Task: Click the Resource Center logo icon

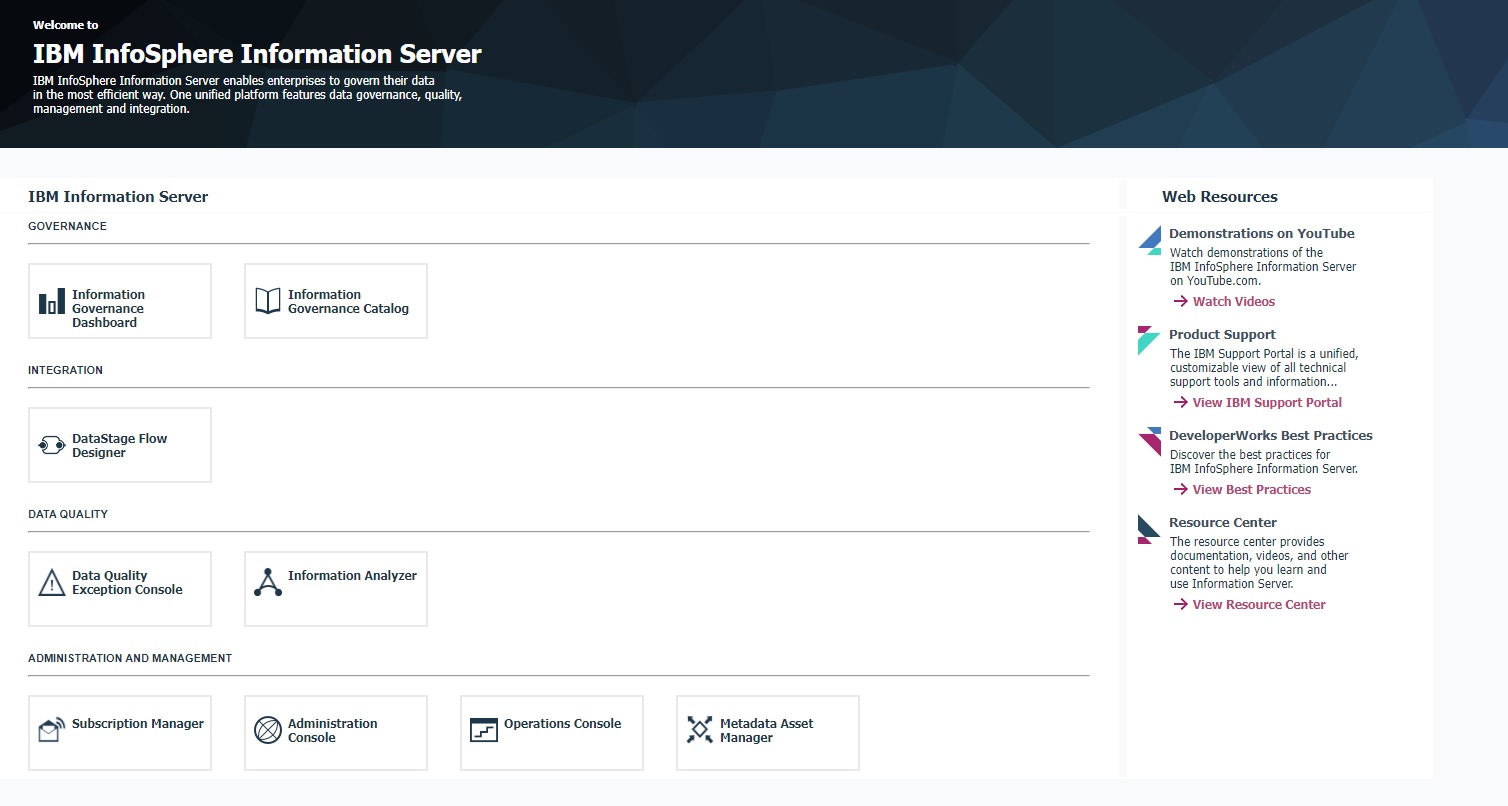Action: pyautogui.click(x=1149, y=529)
